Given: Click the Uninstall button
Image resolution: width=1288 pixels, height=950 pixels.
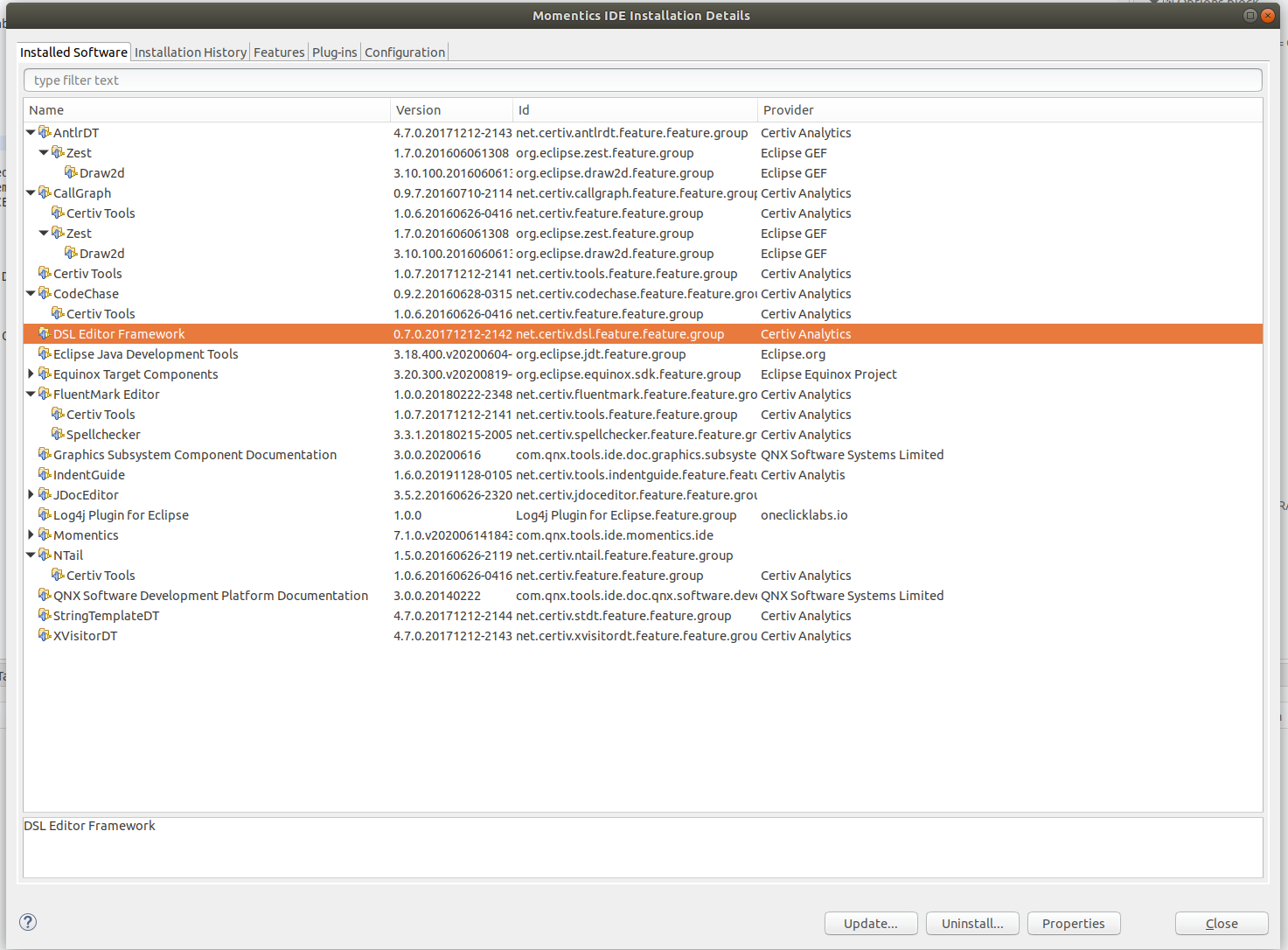Looking at the screenshot, I should [972, 923].
